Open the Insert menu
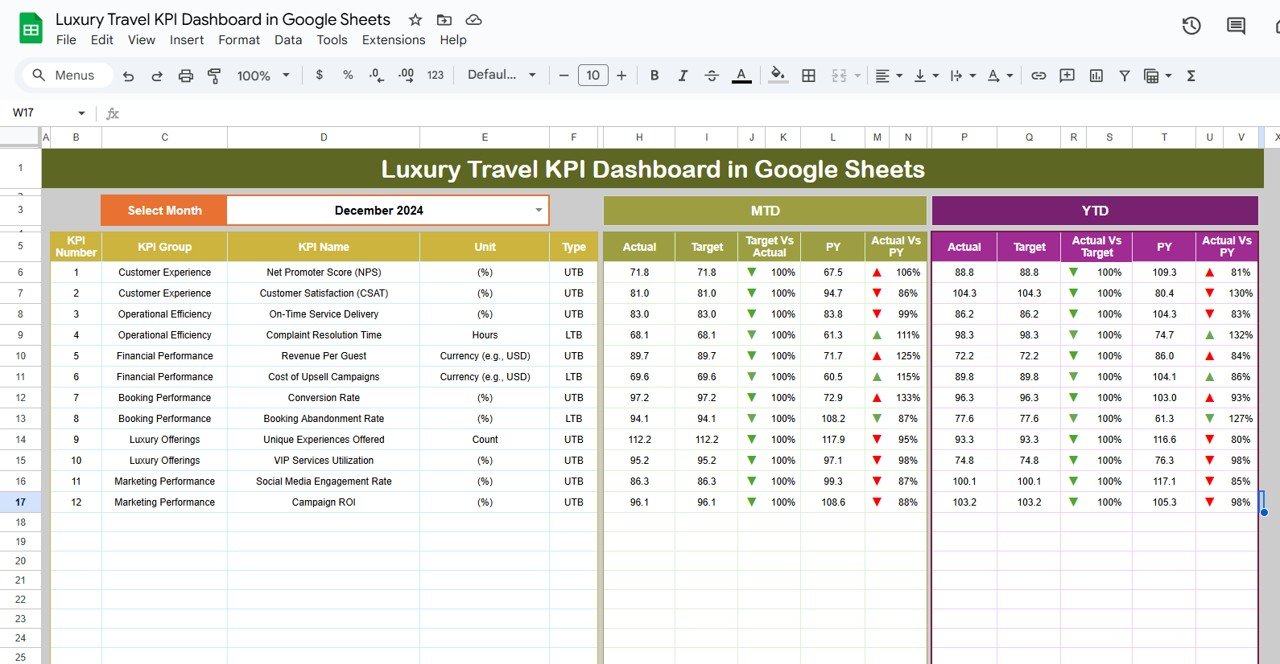The height and width of the screenshot is (664, 1280). point(187,40)
